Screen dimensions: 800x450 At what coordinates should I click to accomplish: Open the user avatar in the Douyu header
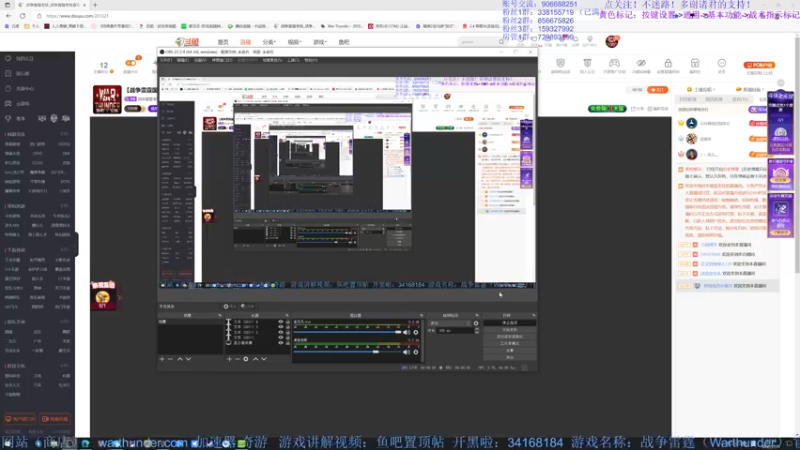tap(612, 41)
